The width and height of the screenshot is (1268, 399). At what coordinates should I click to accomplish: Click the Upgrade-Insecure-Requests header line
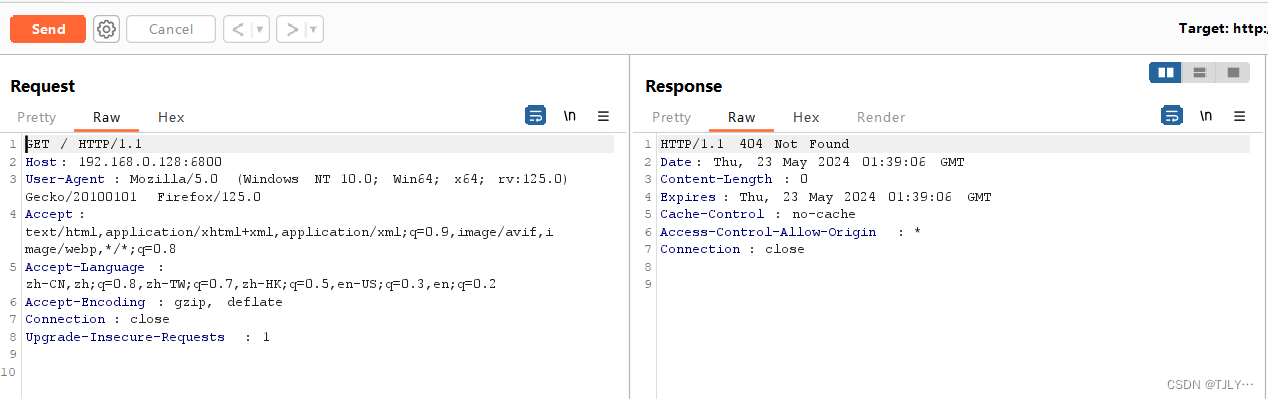[x=148, y=337]
